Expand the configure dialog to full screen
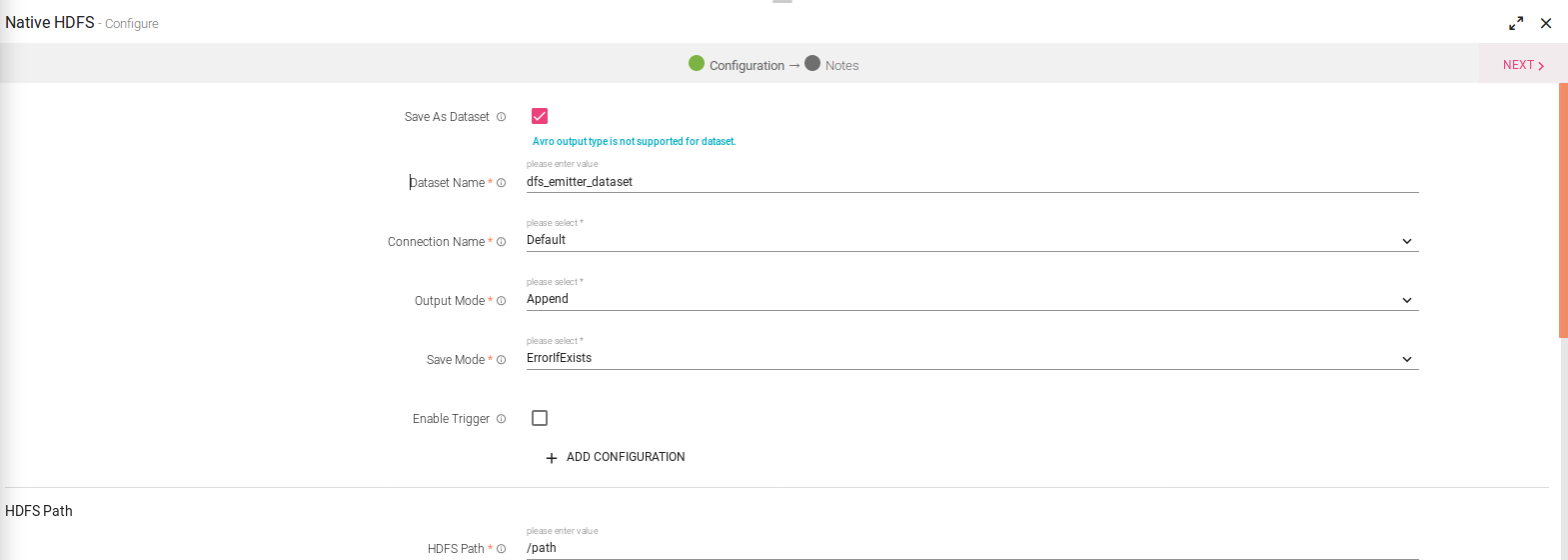 [x=1516, y=23]
